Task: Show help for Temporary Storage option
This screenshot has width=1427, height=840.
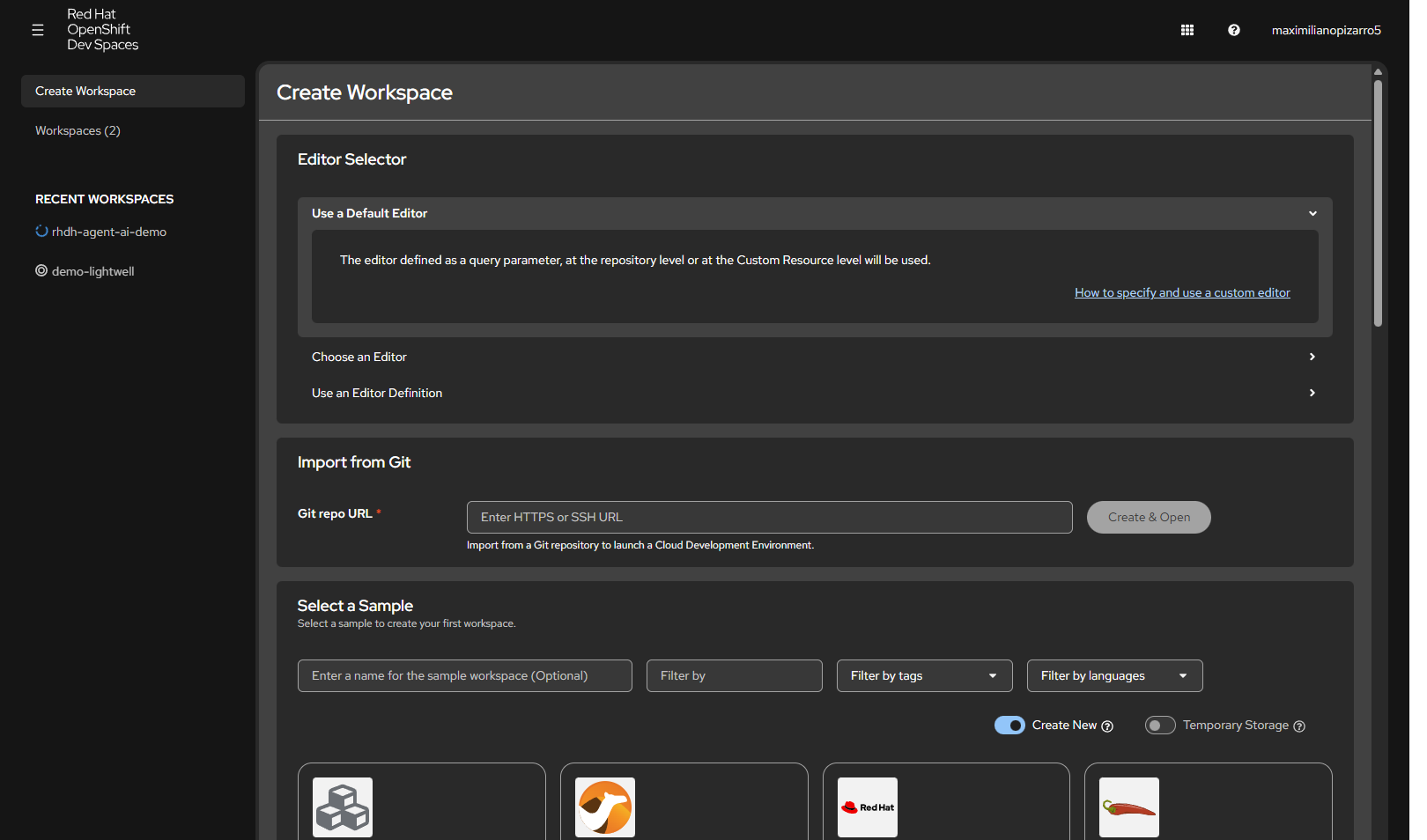Action: [1299, 726]
